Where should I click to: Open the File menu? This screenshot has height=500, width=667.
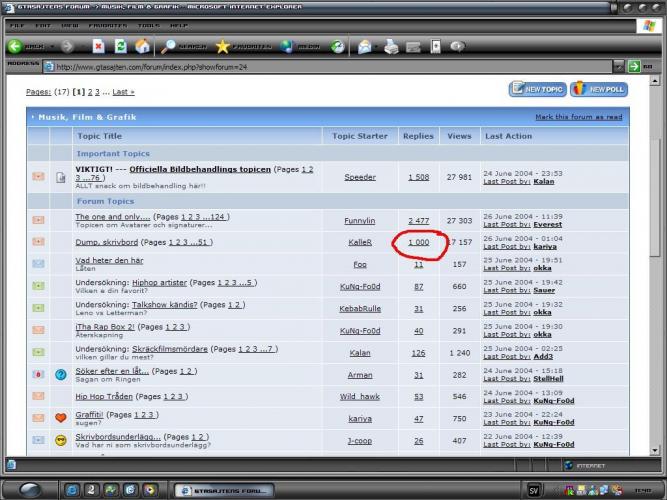(17, 24)
